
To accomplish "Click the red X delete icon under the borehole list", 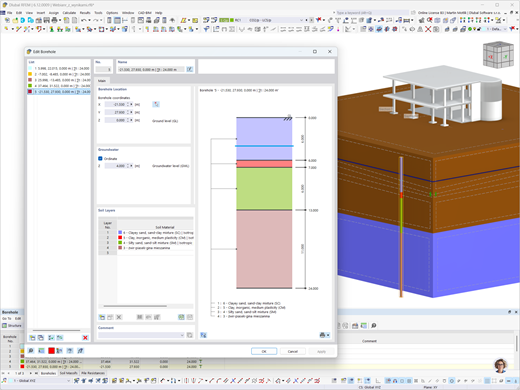I will (85, 338).
